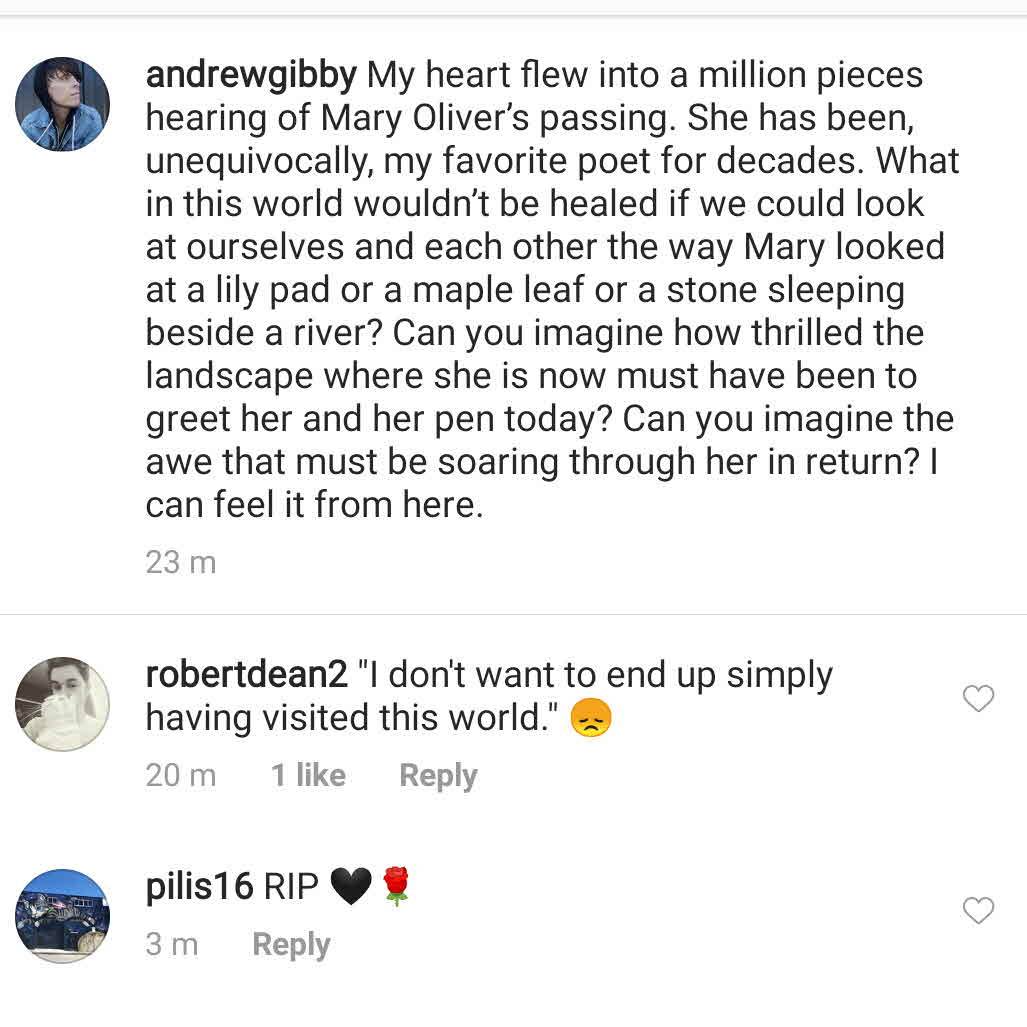Reply to pilis16's RIP comment

(291, 945)
